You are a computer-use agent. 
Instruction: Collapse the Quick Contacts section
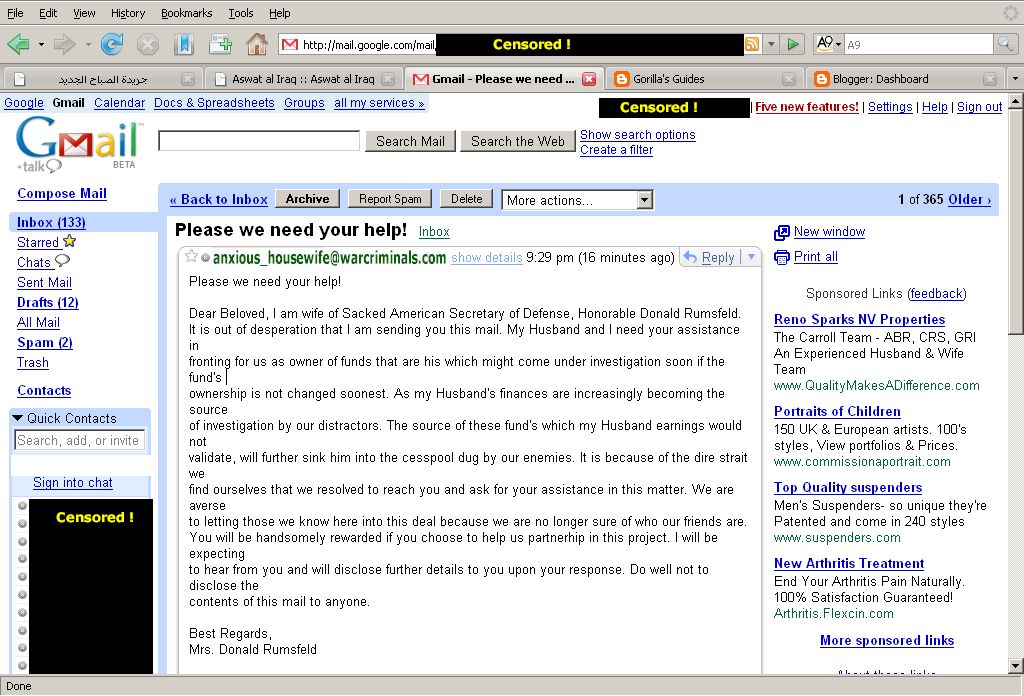18,418
